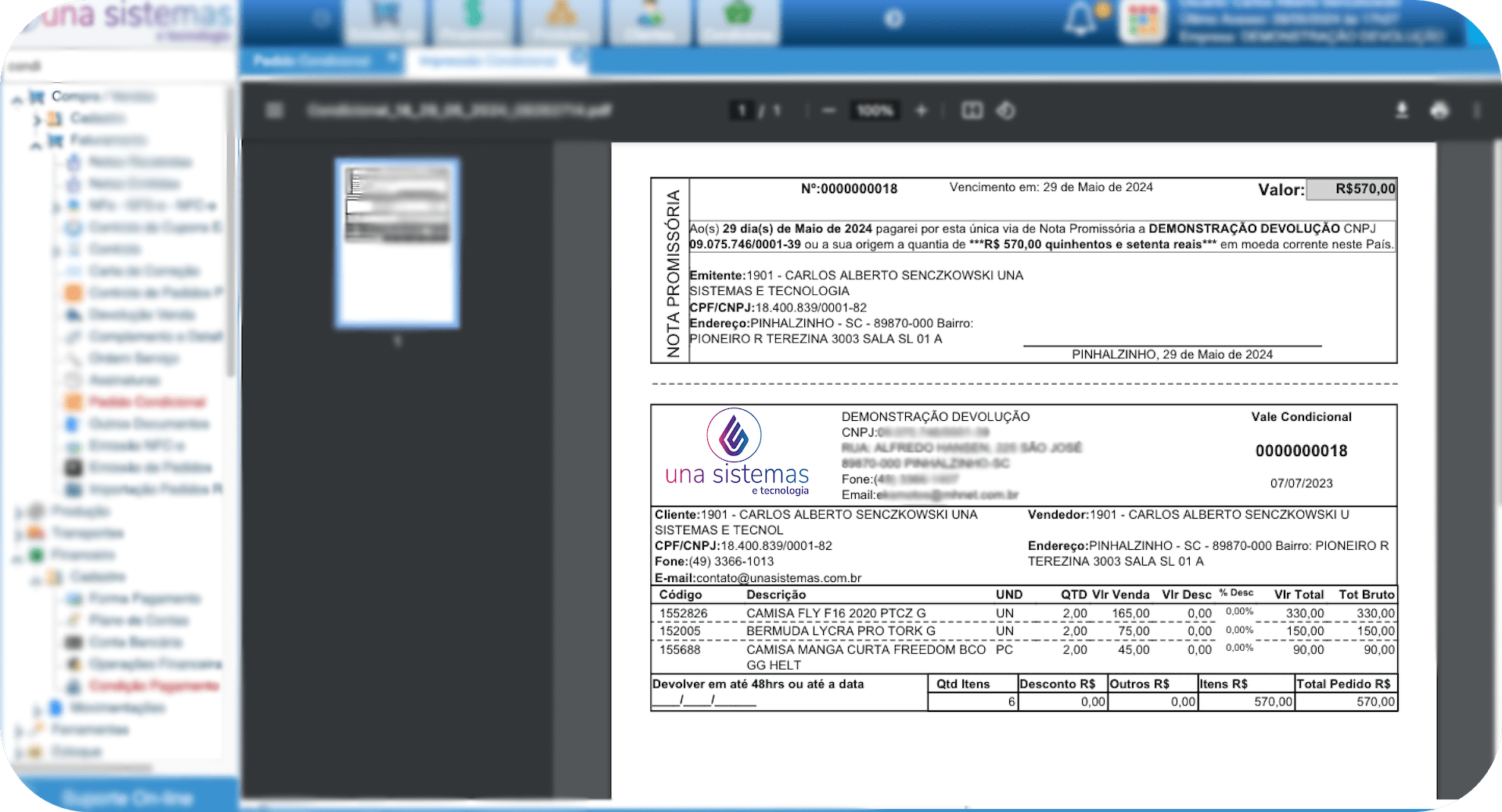
Task: Expand the Cadastro node under Compra
Action: pyautogui.click(x=37, y=120)
